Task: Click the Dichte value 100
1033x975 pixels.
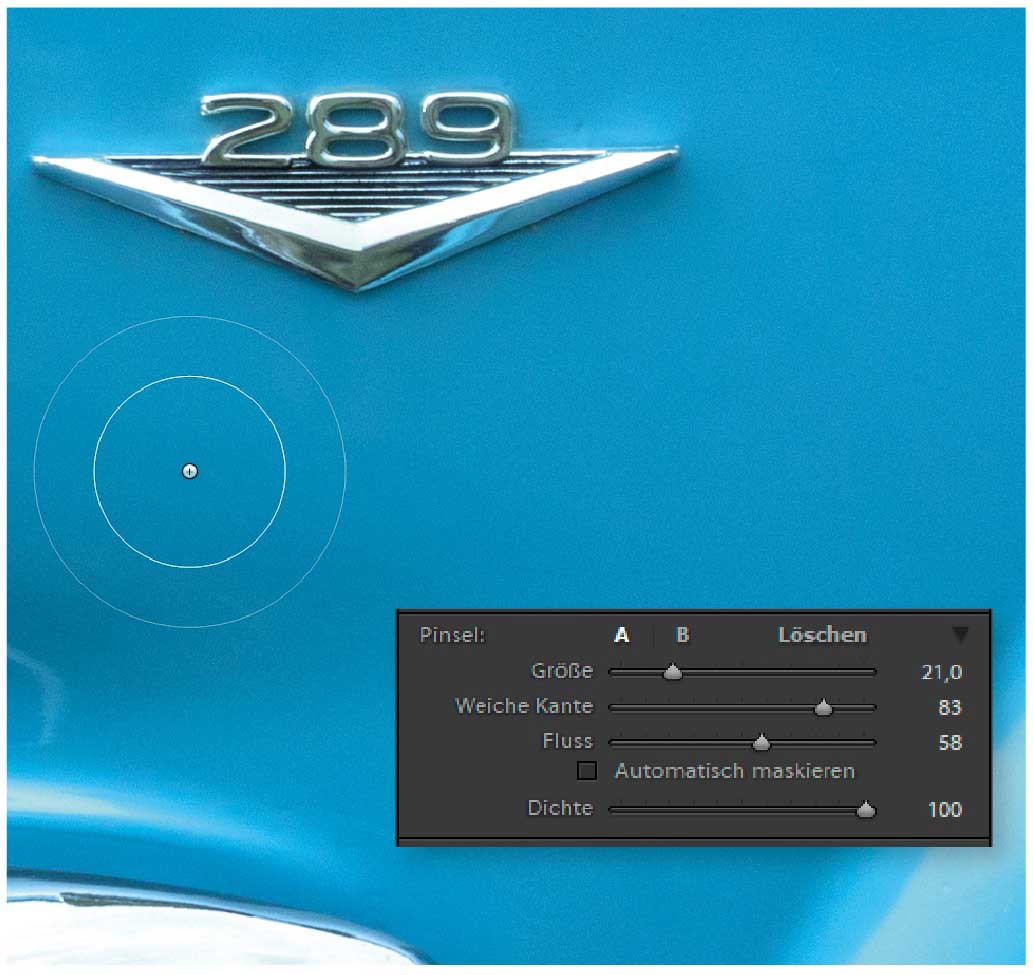Action: click(945, 810)
